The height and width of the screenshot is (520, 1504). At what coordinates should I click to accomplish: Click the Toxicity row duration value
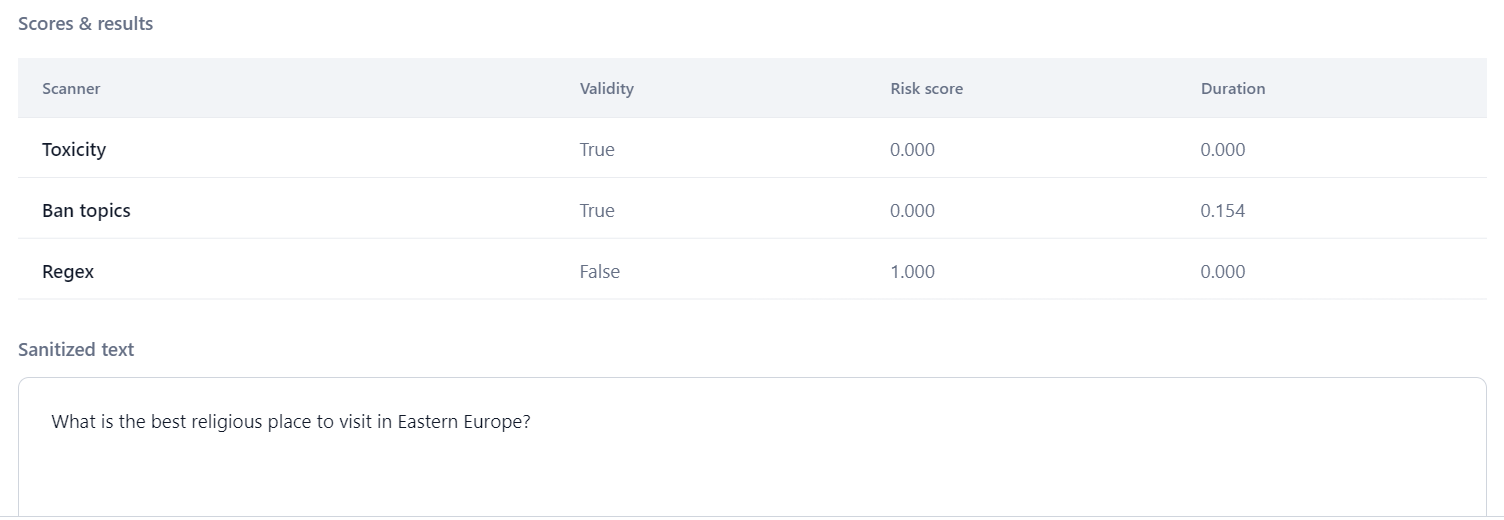(x=1222, y=150)
